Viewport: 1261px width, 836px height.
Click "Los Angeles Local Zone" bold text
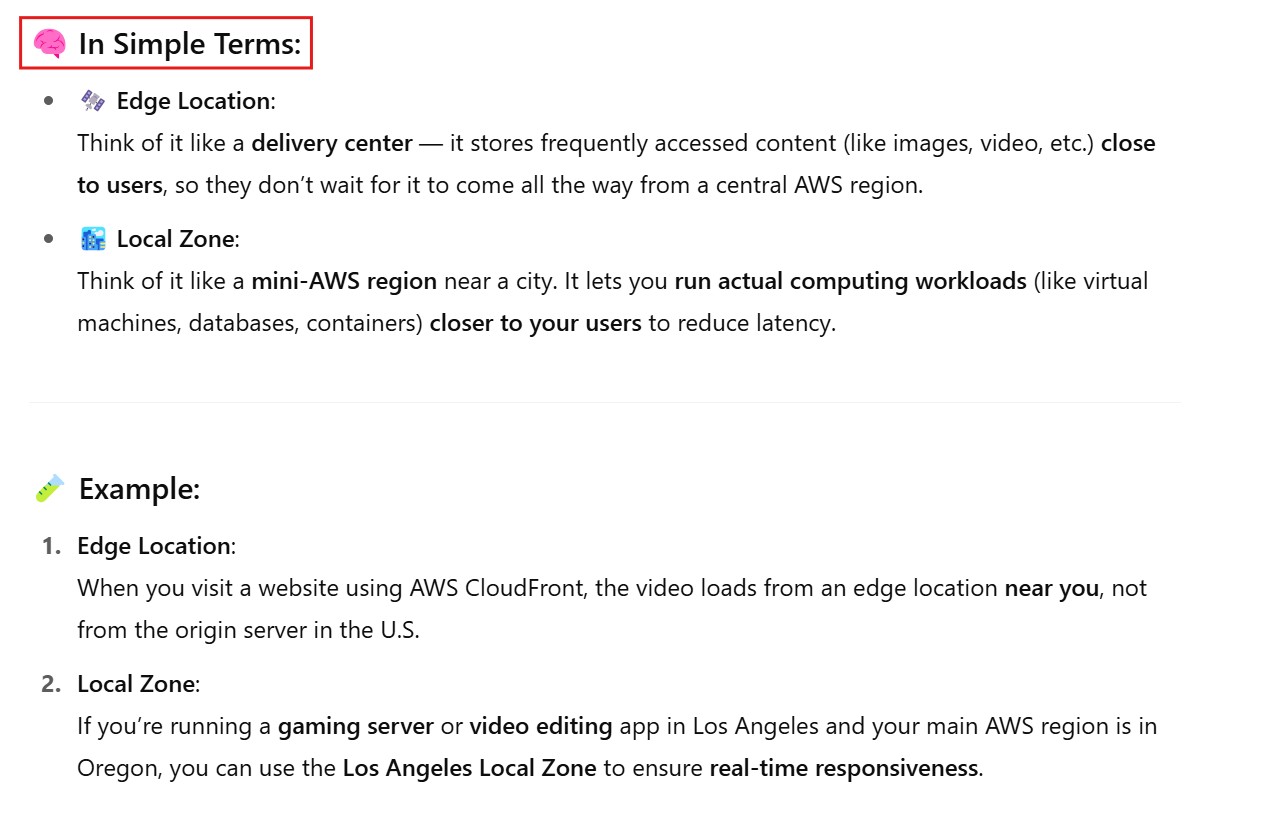pos(469,768)
